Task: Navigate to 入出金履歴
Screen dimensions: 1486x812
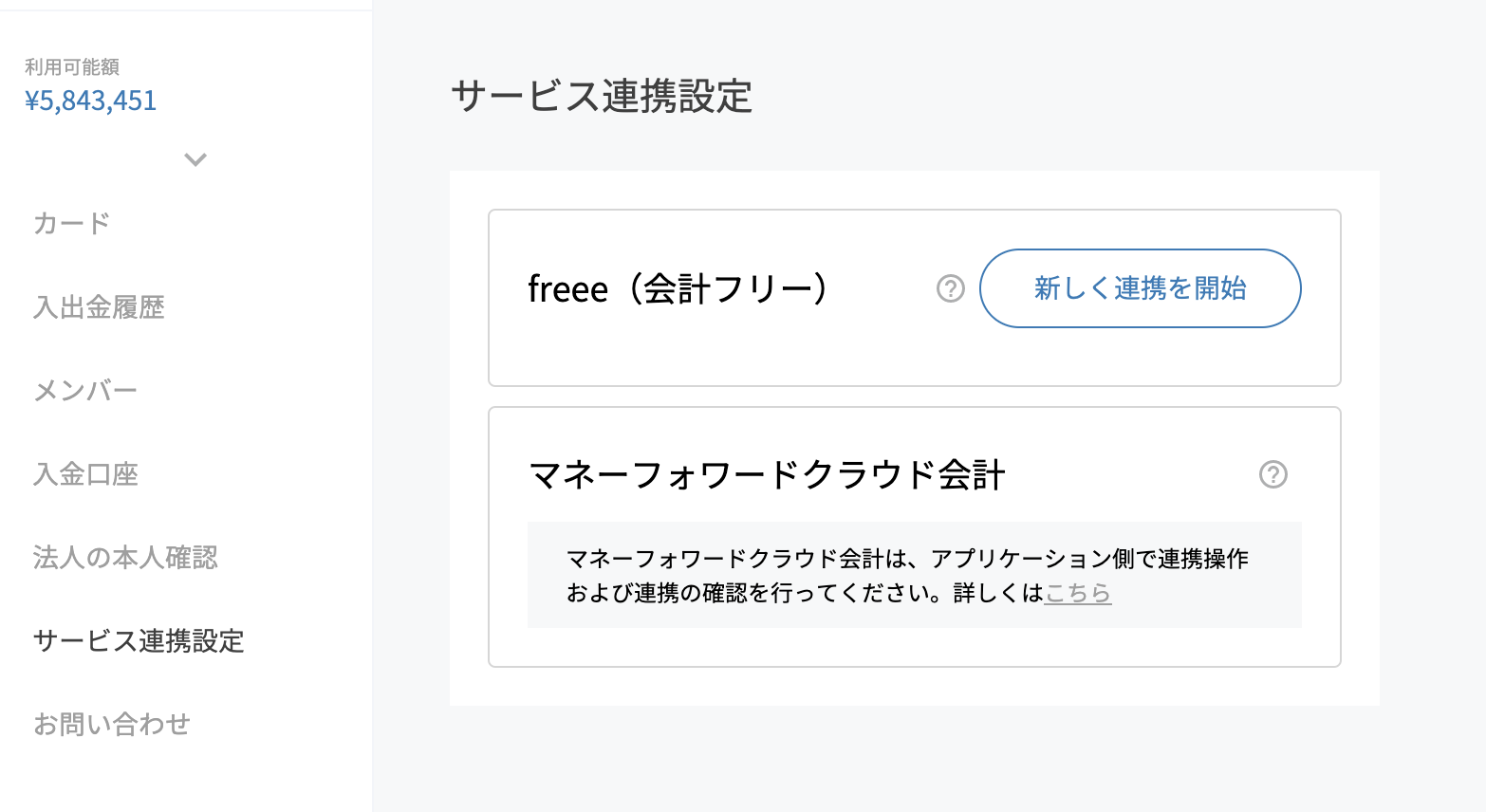Action: (99, 307)
